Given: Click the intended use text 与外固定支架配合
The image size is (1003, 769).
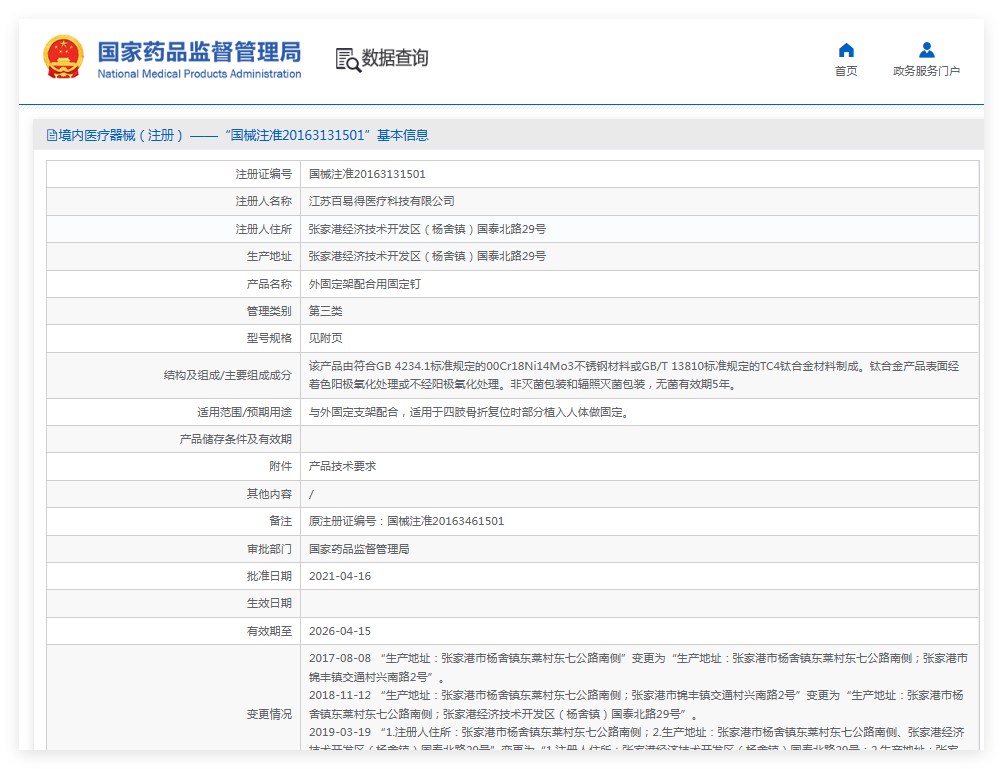Looking at the screenshot, I should pyautogui.click(x=470, y=413).
